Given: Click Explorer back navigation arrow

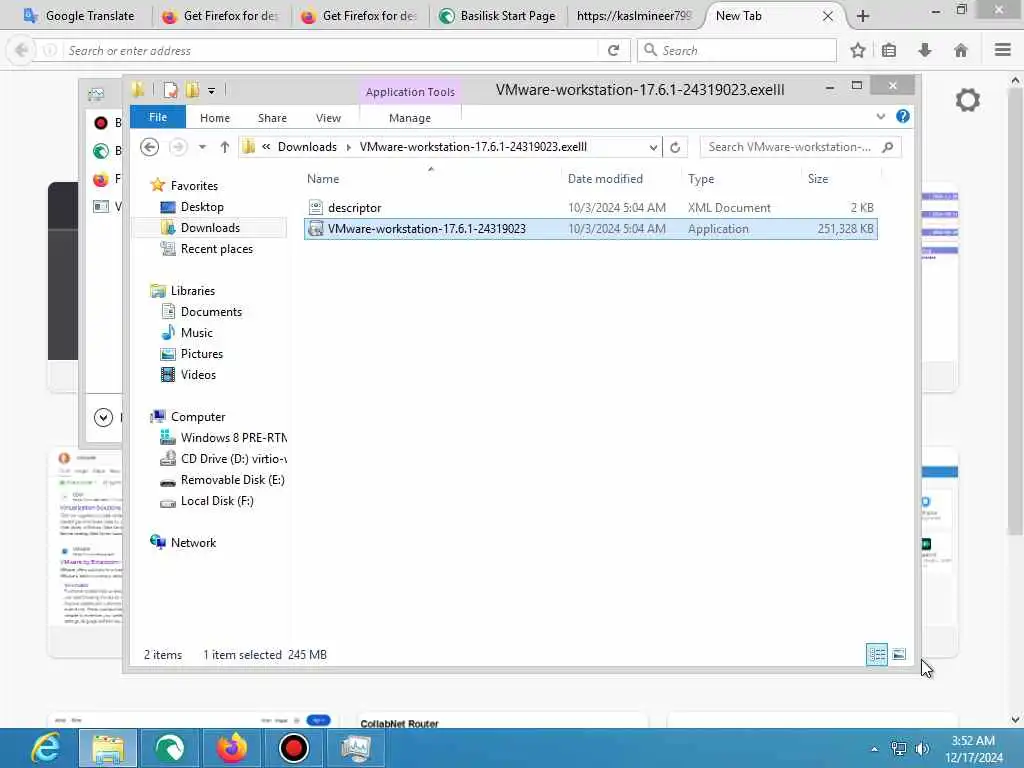Looking at the screenshot, I should [150, 148].
